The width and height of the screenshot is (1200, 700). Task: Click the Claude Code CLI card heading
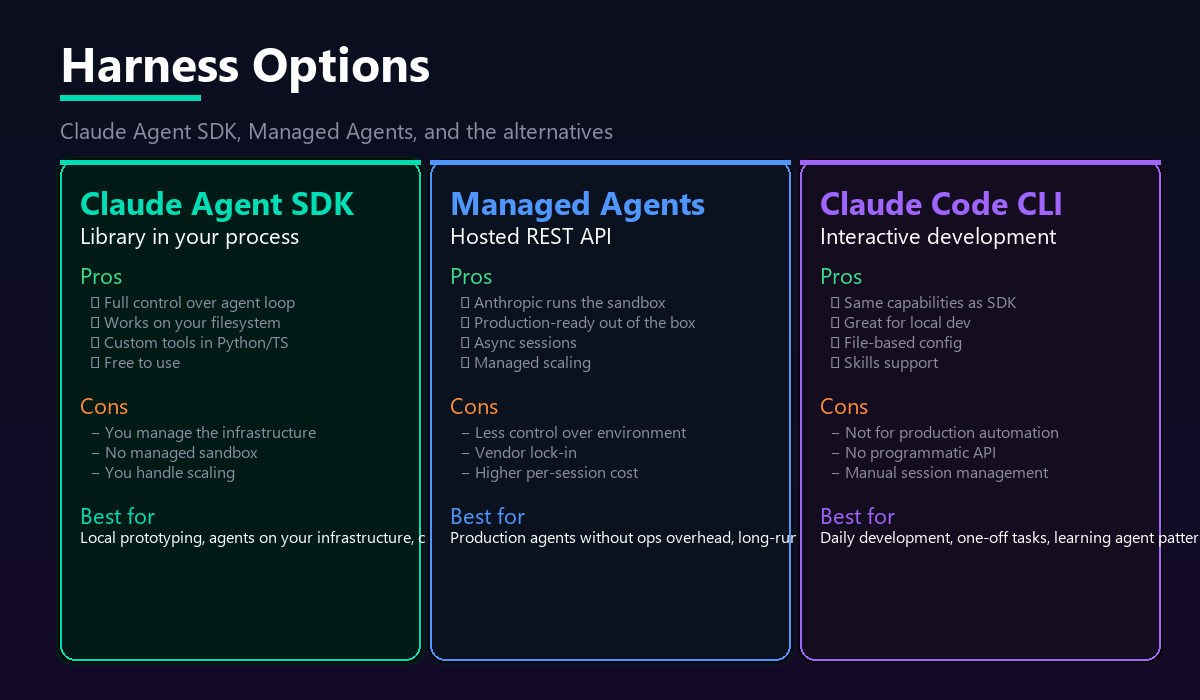pyautogui.click(x=941, y=204)
